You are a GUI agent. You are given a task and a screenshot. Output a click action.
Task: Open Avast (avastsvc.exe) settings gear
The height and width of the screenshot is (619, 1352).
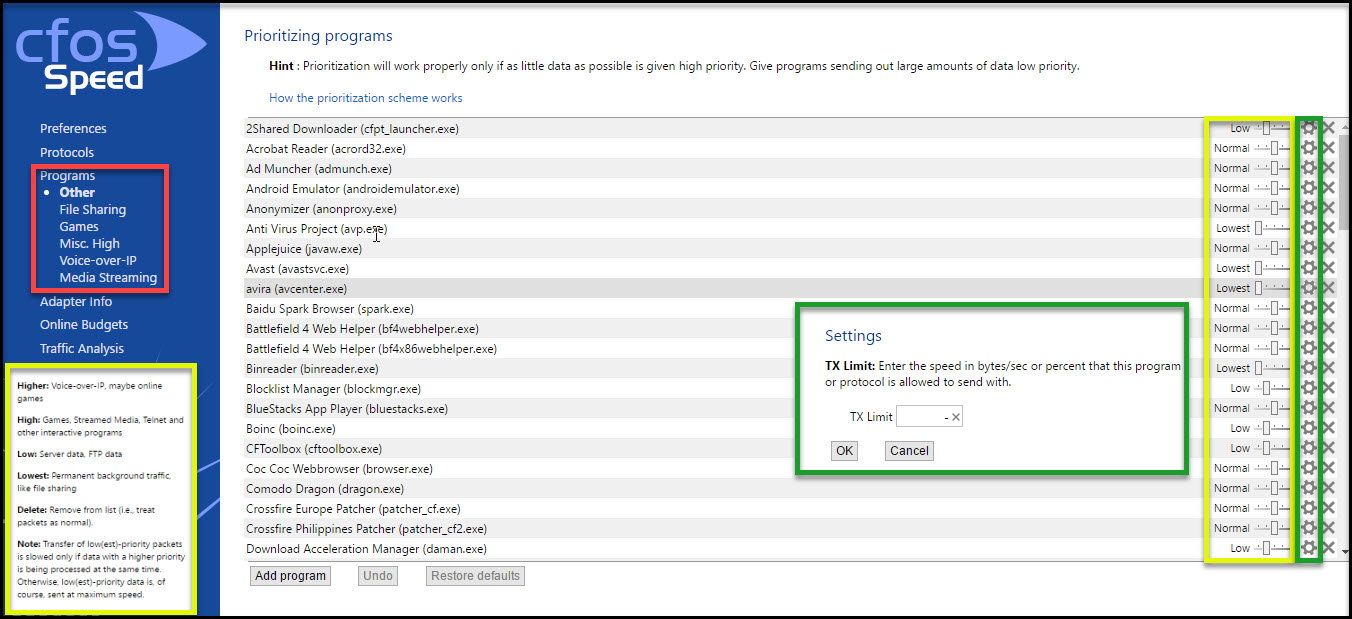[1308, 268]
